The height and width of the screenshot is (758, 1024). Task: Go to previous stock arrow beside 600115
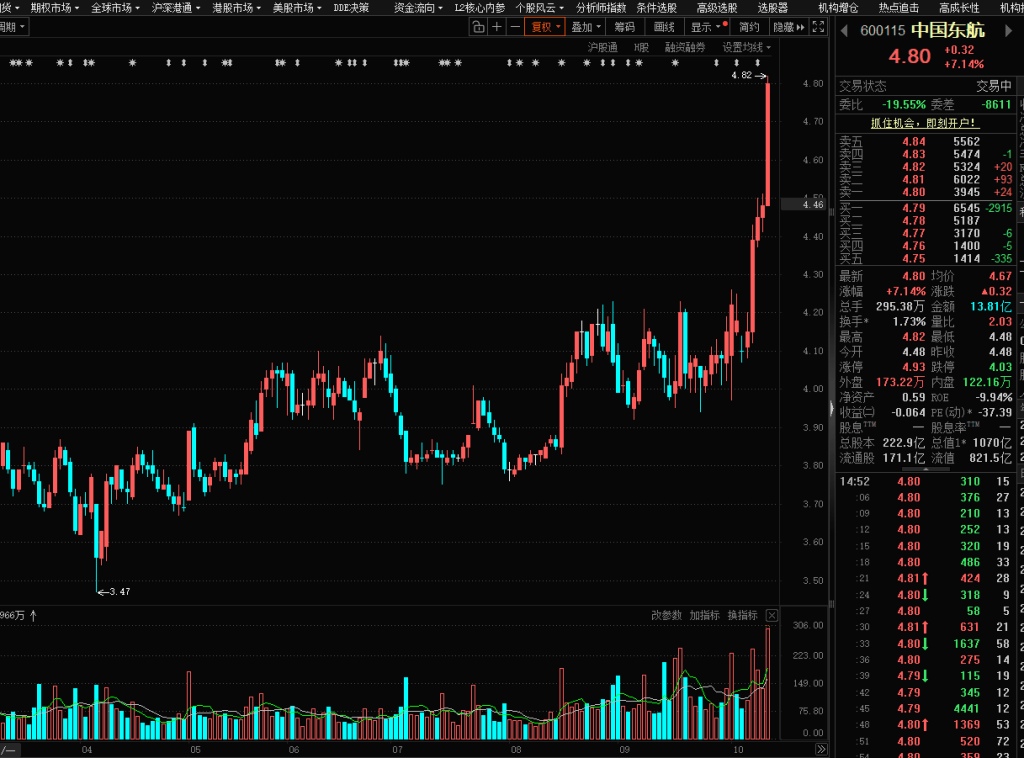click(x=844, y=31)
